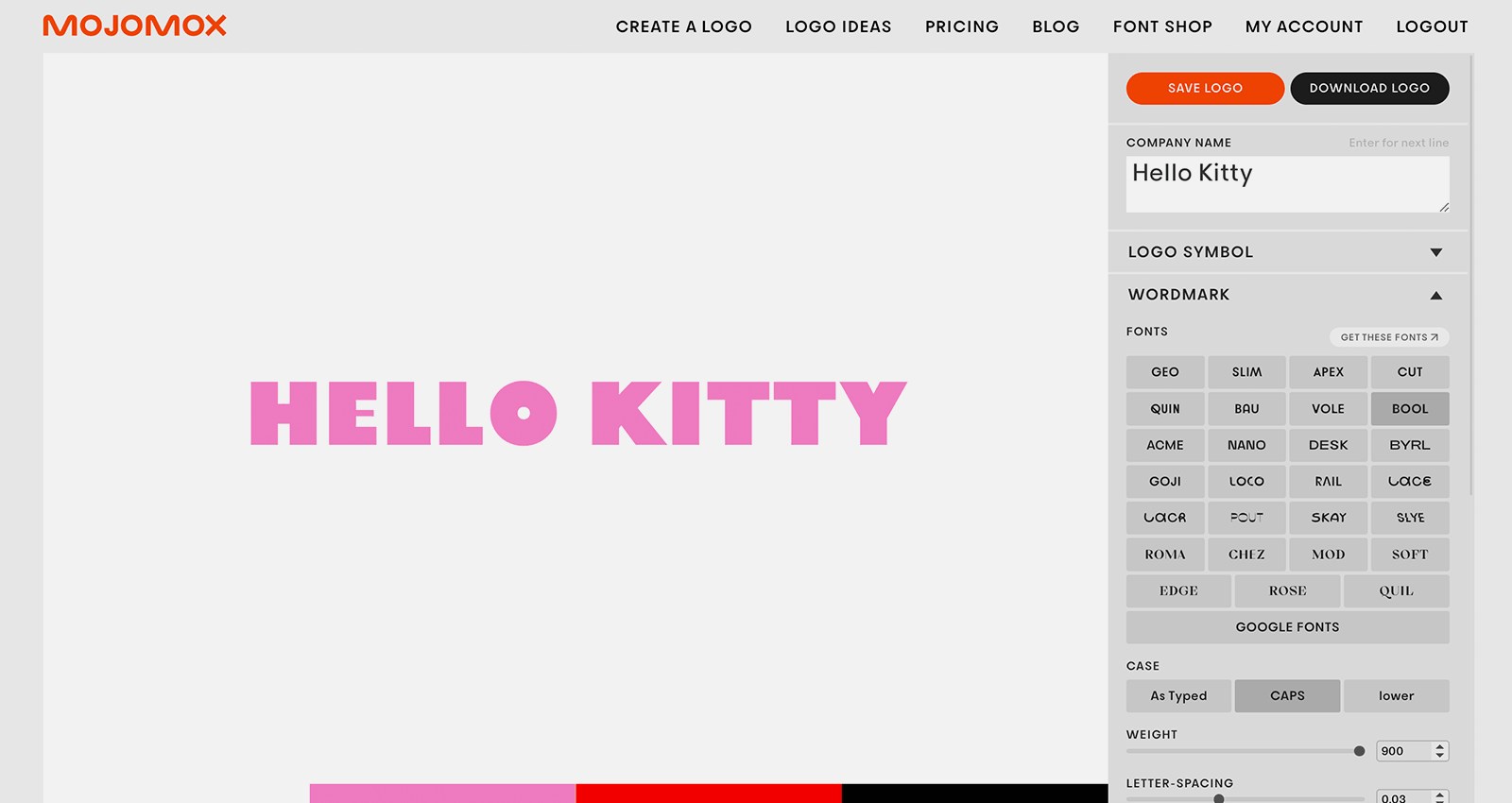Click the HELLO KITTY logo preview
This screenshot has width=1512, height=803.
coord(578,413)
